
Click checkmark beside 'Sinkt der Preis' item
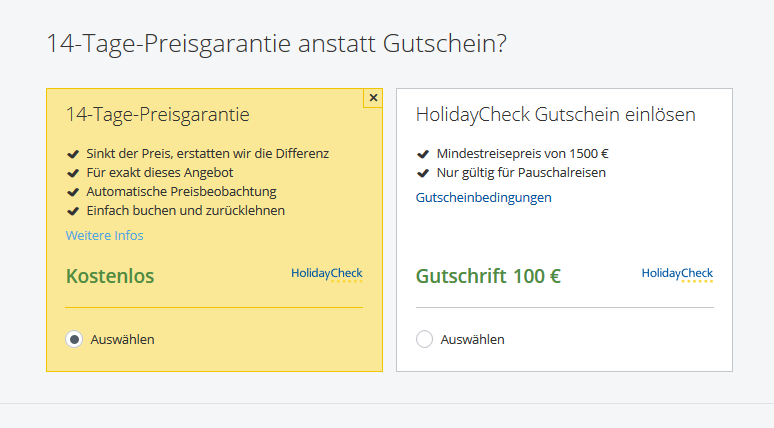click(73, 154)
